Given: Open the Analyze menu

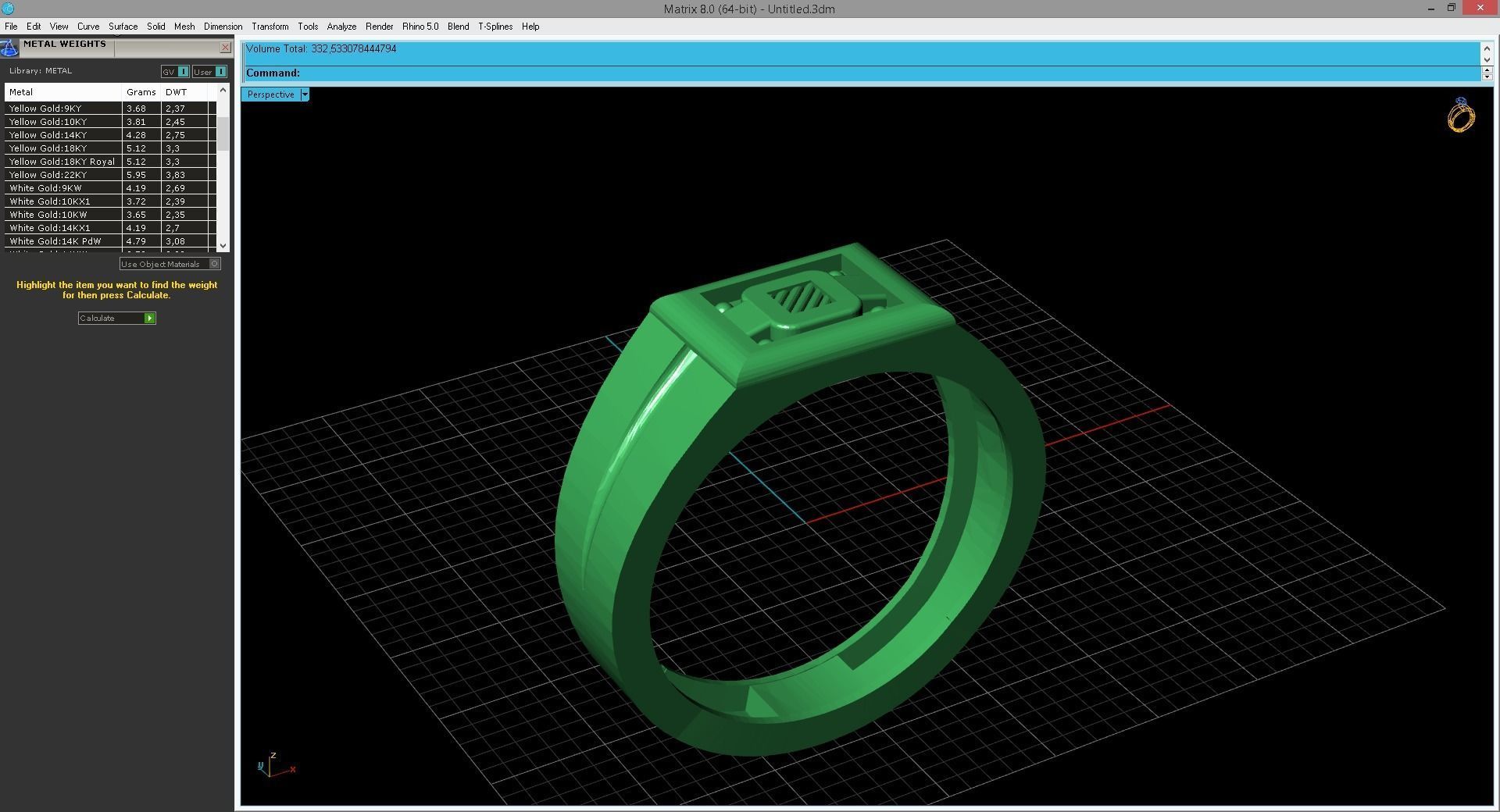Looking at the screenshot, I should 341,27.
